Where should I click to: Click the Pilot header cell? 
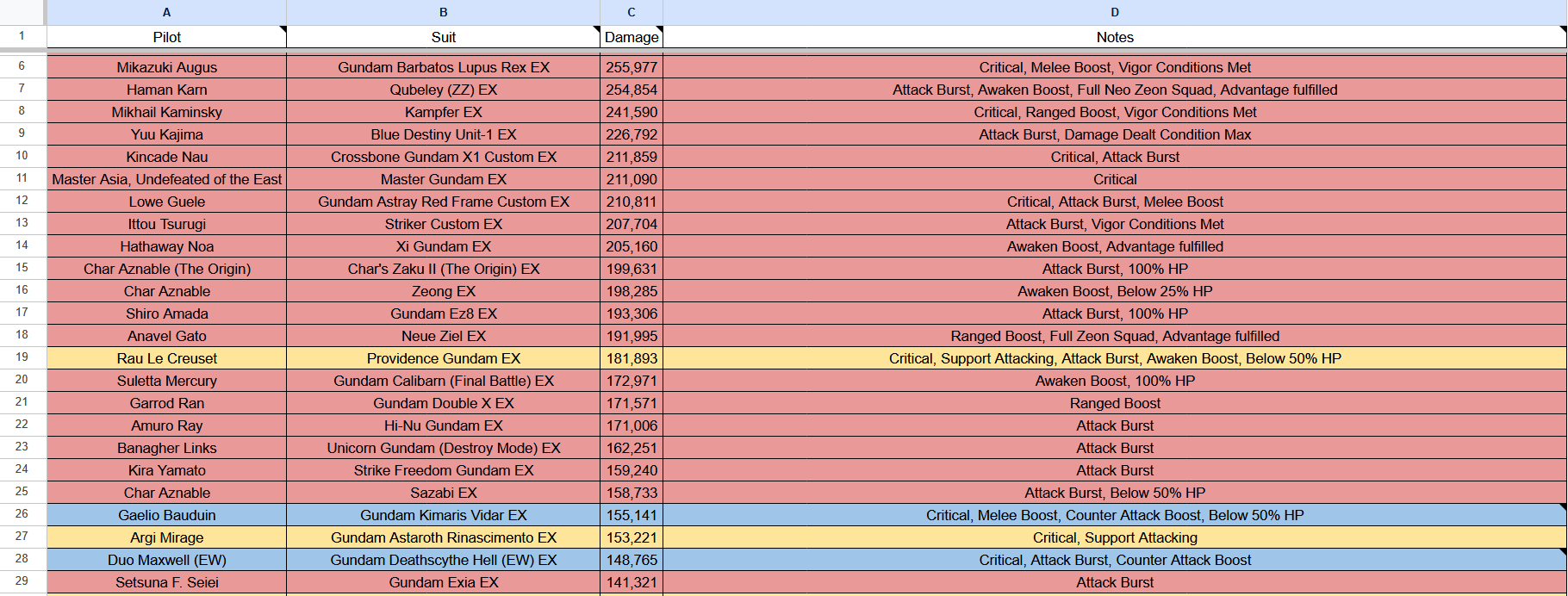point(166,37)
